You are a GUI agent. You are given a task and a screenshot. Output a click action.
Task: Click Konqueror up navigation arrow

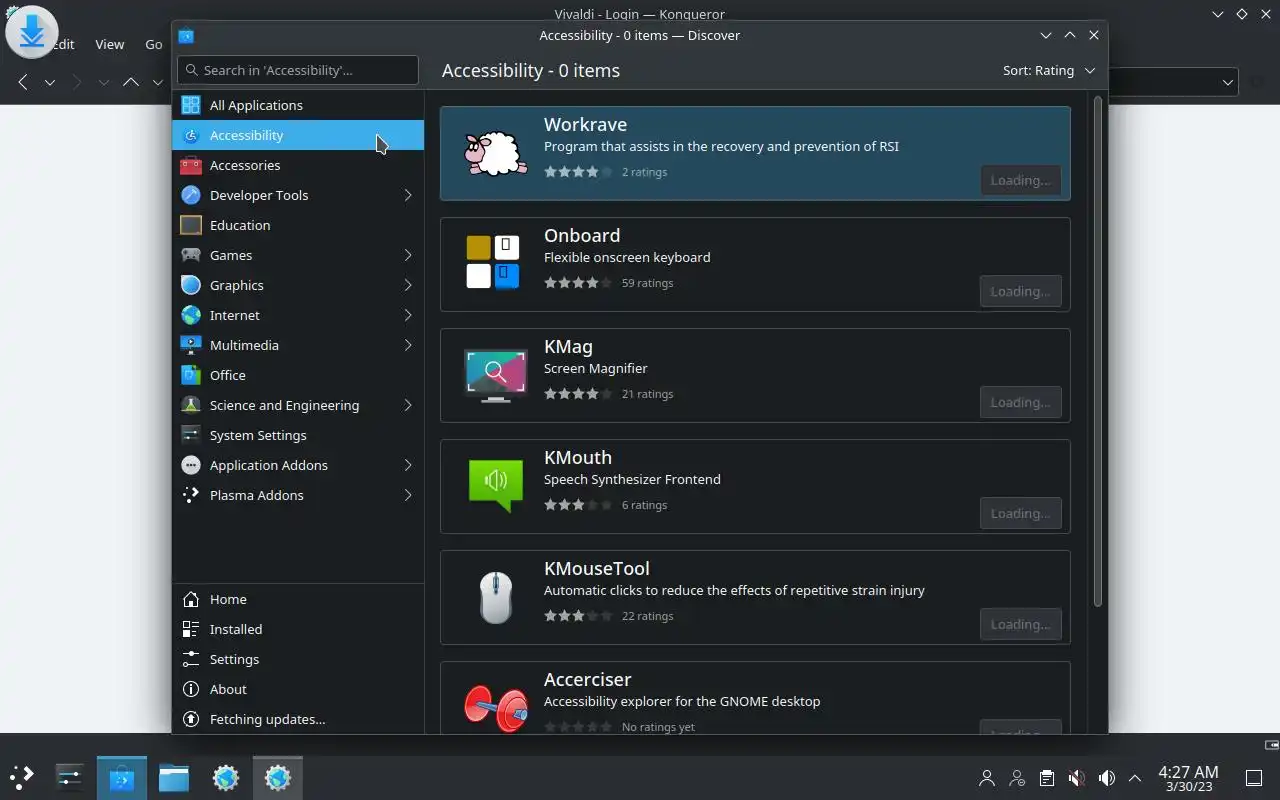[x=130, y=82]
